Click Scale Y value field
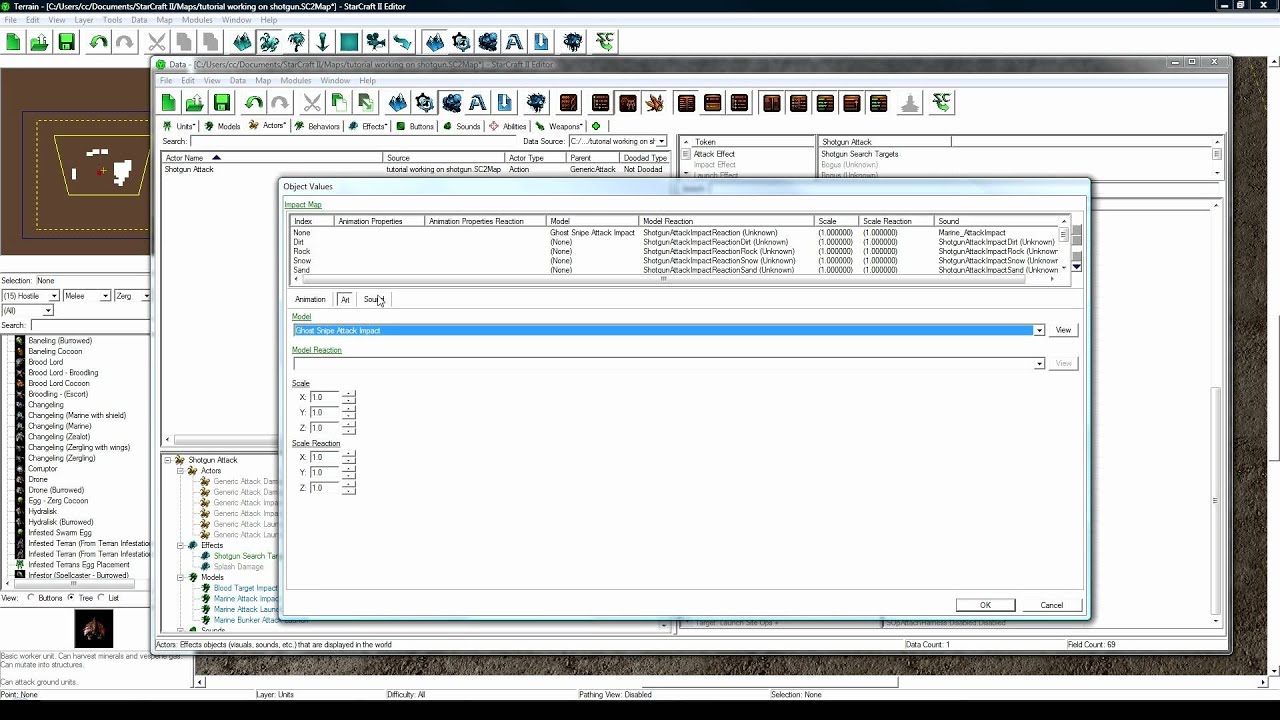The height and width of the screenshot is (720, 1280). (325, 412)
